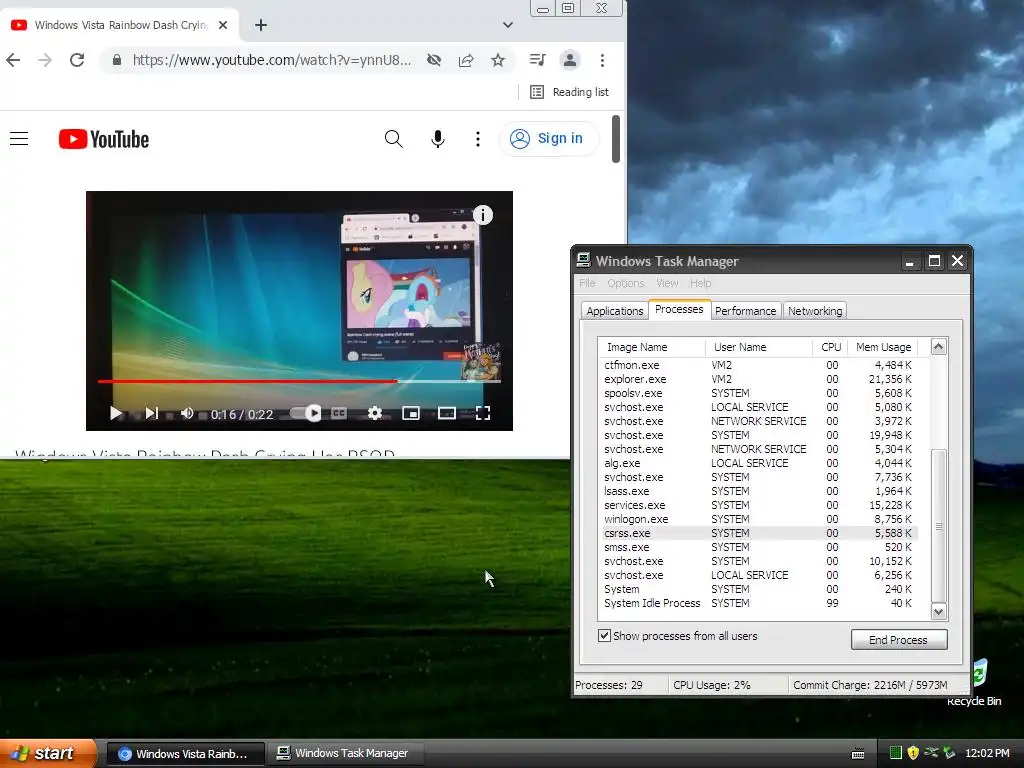The width and height of the screenshot is (1024, 768).
Task: Click the yellow security shield tray icon
Action: click(913, 753)
